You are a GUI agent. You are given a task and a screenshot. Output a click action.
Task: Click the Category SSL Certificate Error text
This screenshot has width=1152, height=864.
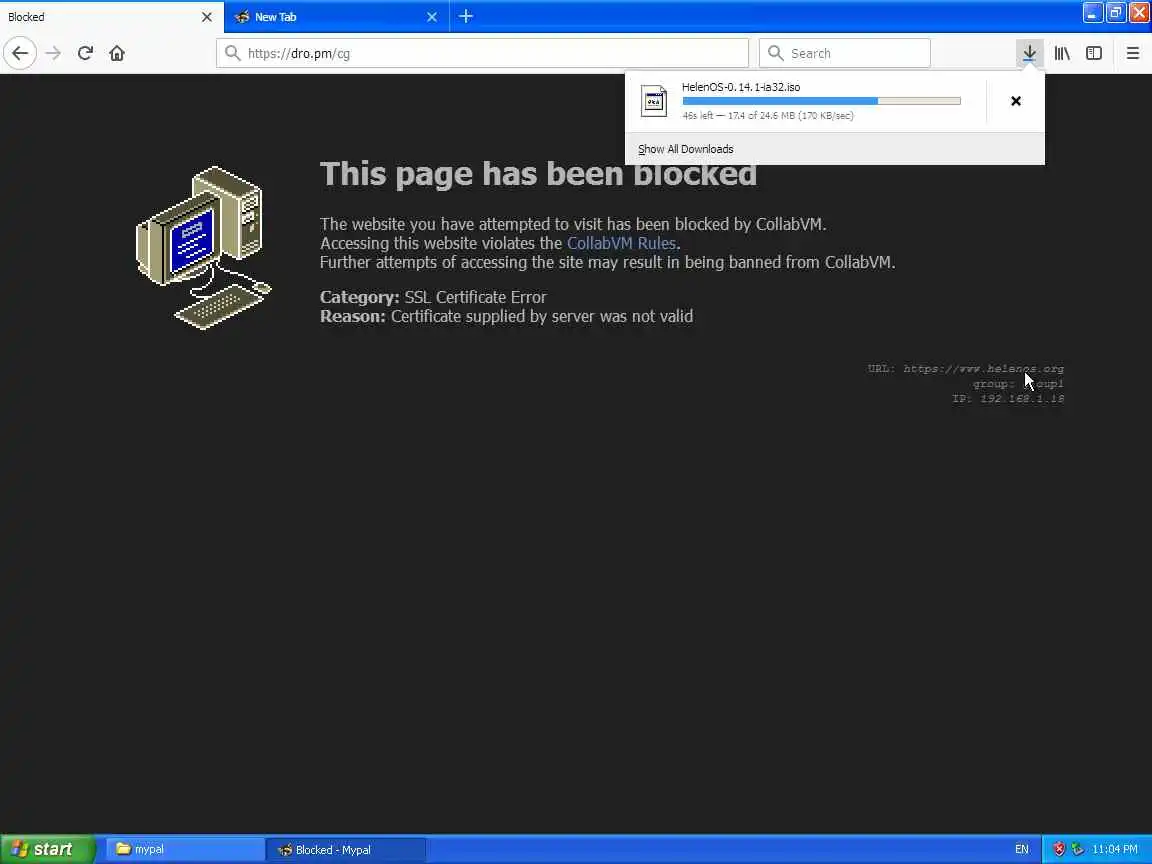pyautogui.click(x=433, y=298)
